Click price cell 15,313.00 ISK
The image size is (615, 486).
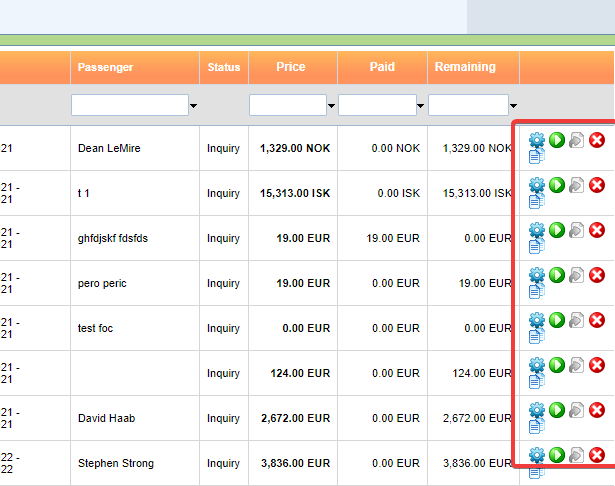point(295,193)
